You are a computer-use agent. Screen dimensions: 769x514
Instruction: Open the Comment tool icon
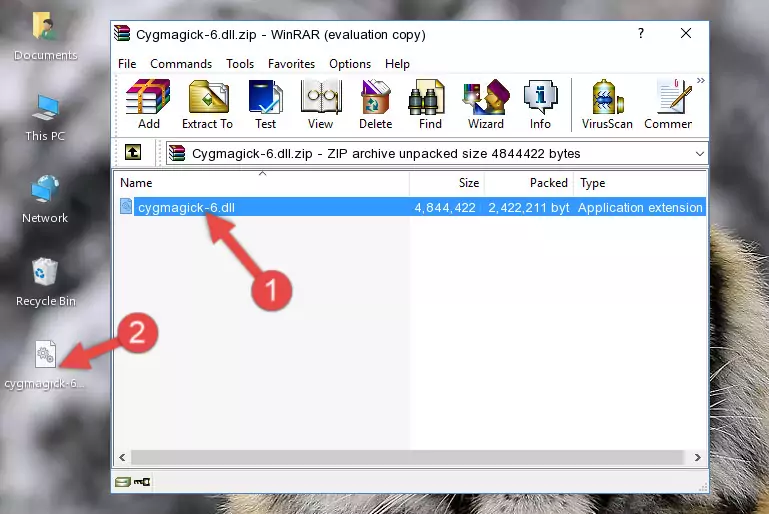[x=668, y=103]
